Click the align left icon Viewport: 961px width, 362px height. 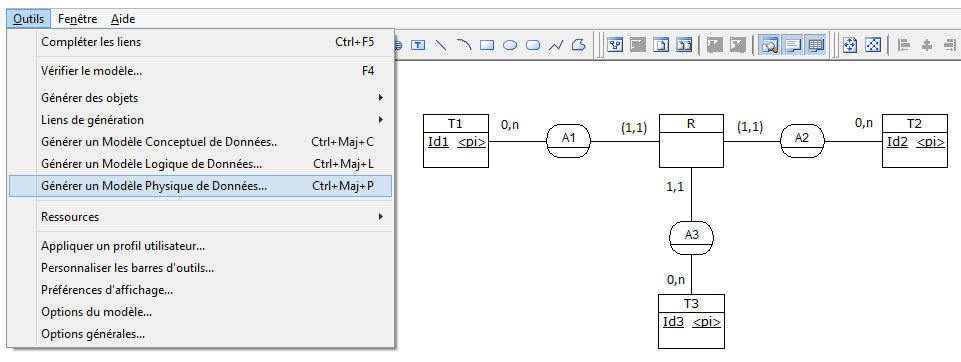tap(903, 45)
